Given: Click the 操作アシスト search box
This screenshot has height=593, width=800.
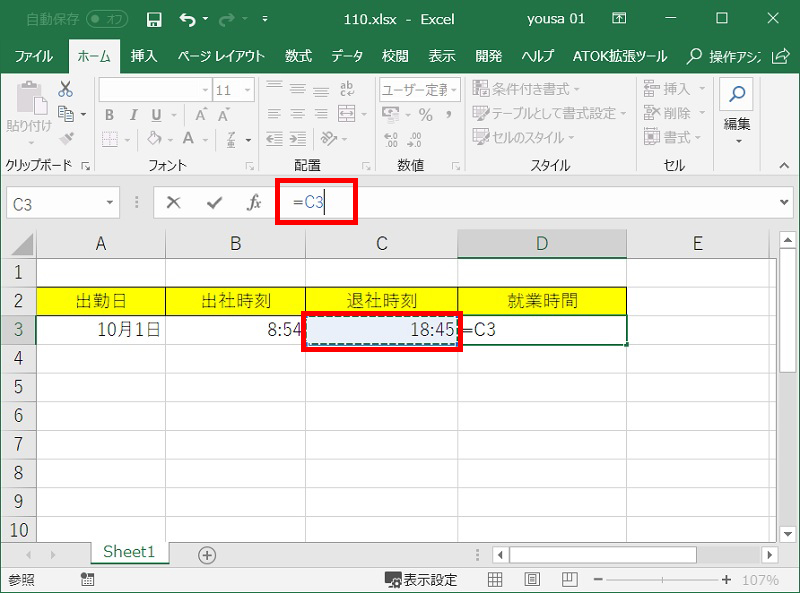Looking at the screenshot, I should tap(724, 56).
